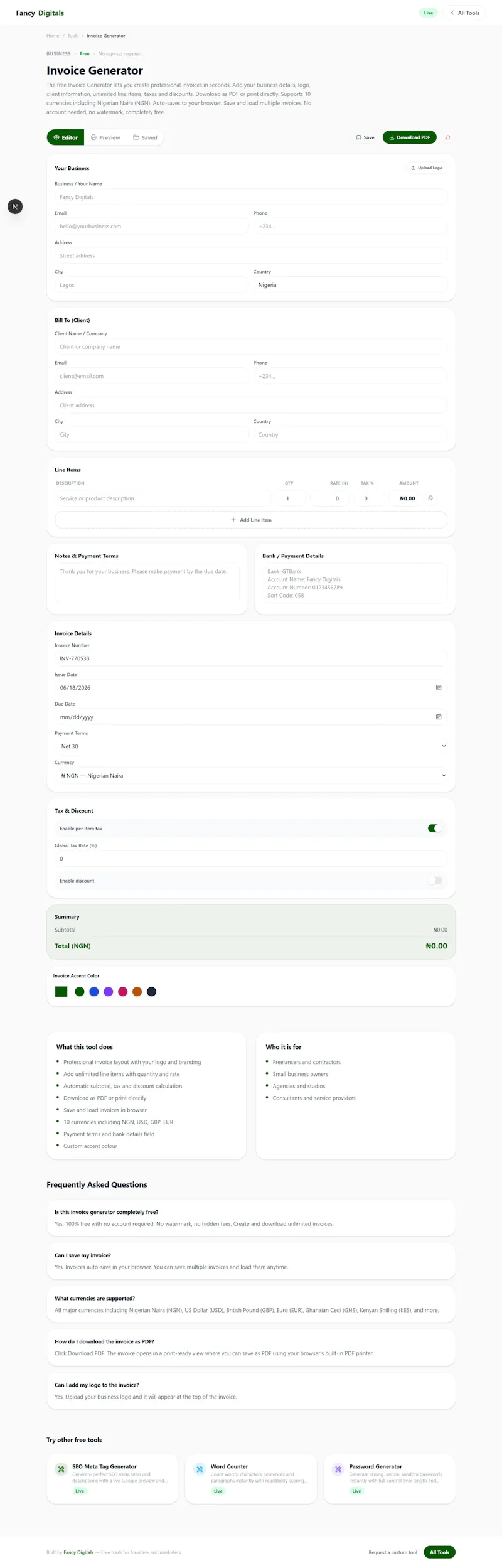Screen dimensions: 502x1568
Task: Click the line item Tax % field
Action: 370,498
